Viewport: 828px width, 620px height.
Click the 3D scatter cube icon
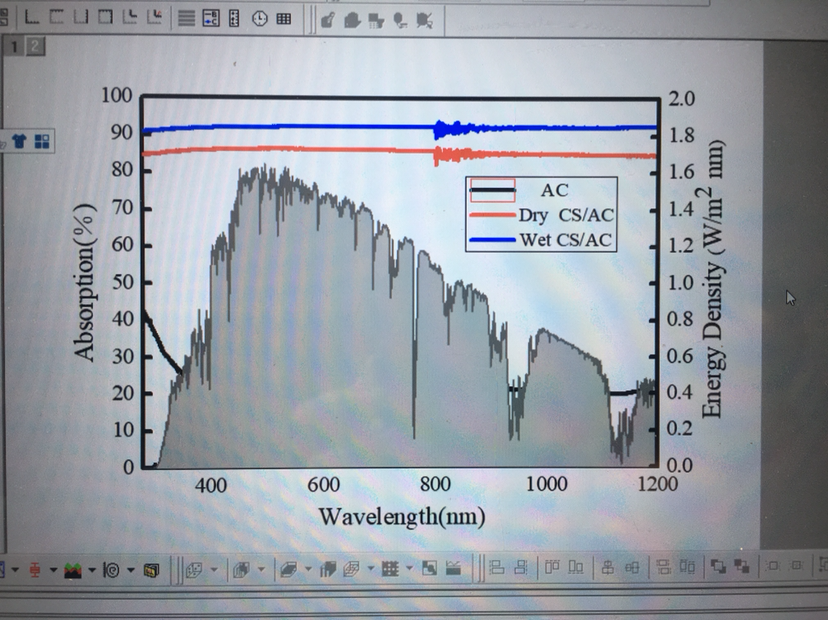coord(194,570)
